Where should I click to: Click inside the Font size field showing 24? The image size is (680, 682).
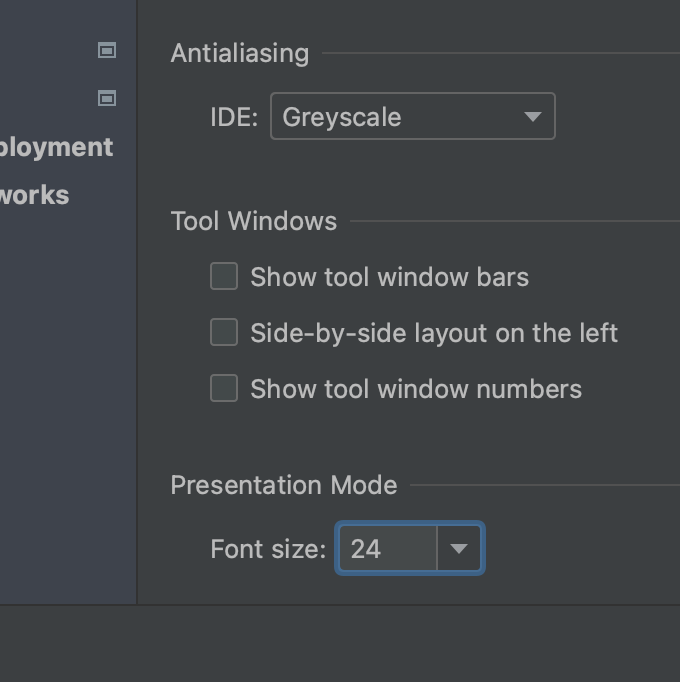tap(387, 549)
